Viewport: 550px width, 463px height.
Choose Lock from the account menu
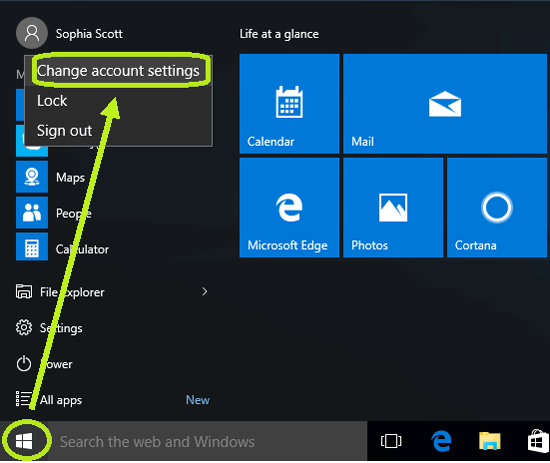(119, 101)
